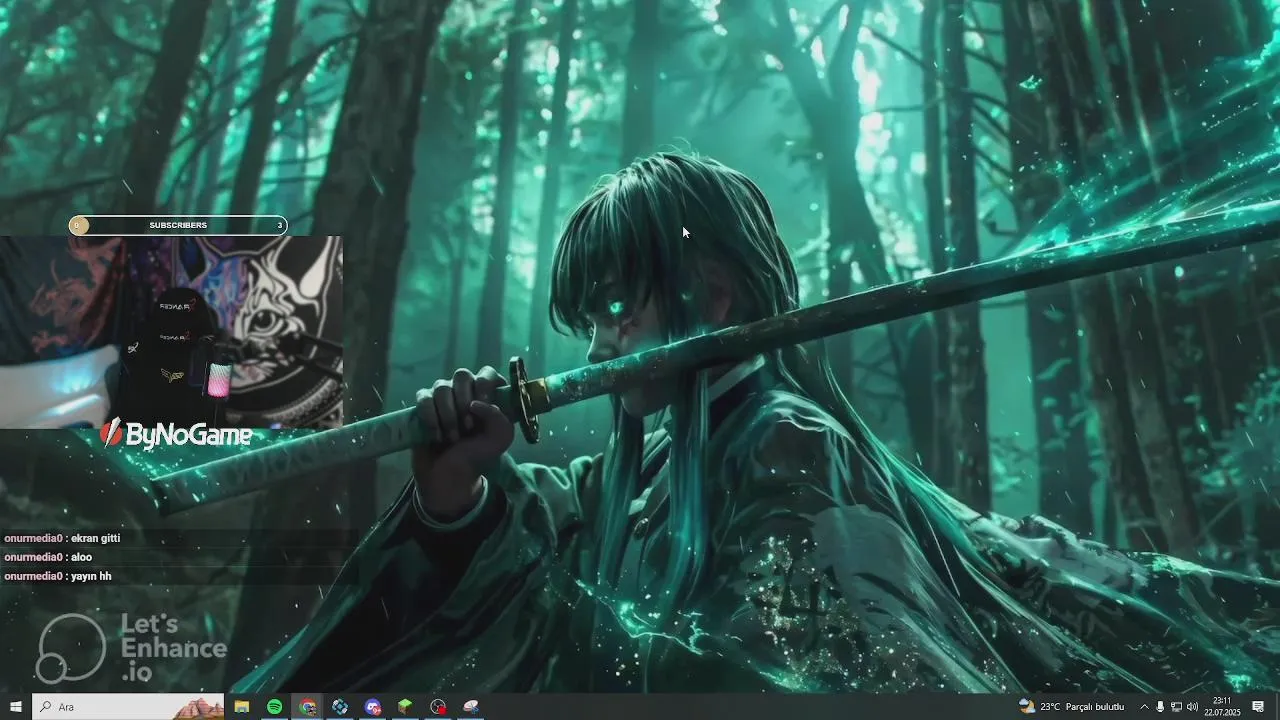Open the Minecraft grass block app

coord(405,707)
